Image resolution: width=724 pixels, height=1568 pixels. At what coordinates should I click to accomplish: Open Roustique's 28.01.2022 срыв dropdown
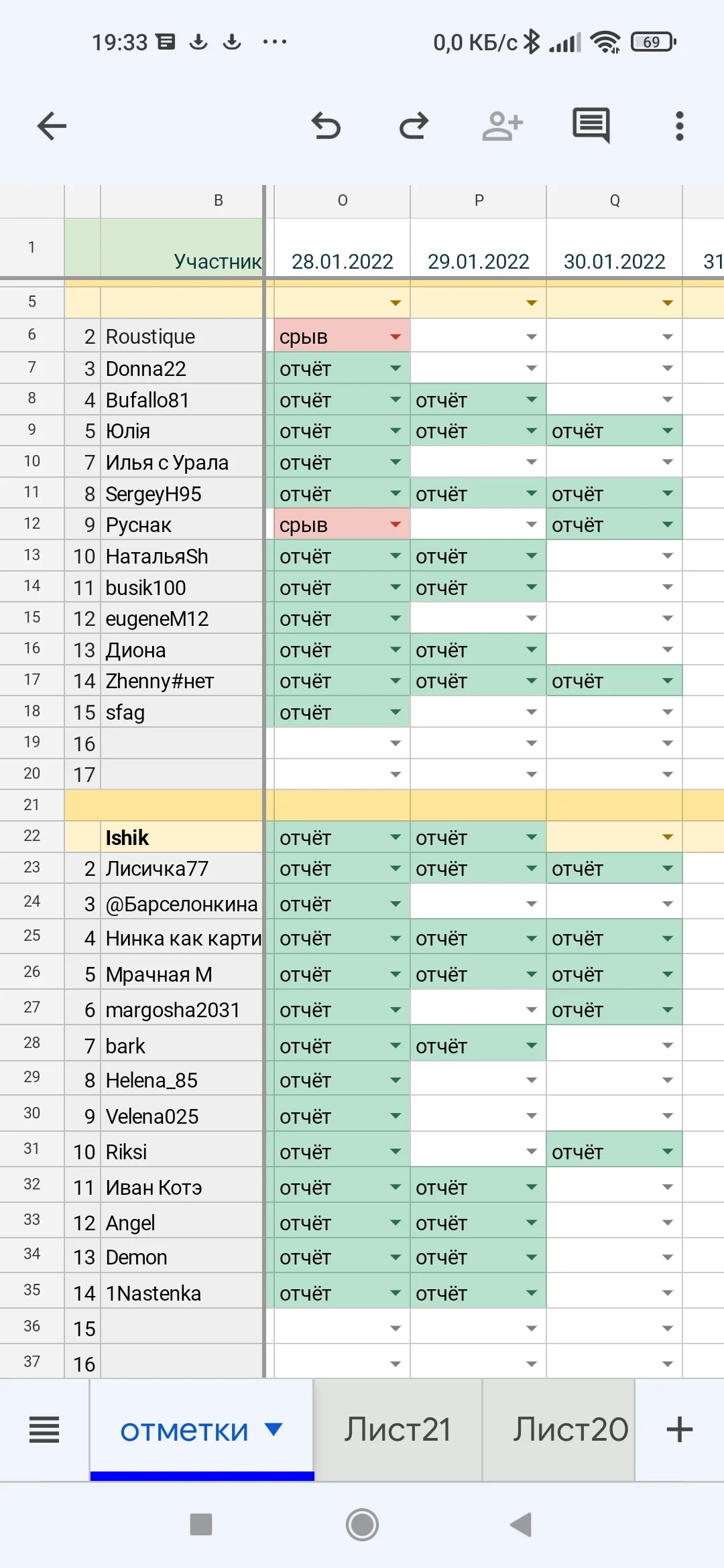396,336
